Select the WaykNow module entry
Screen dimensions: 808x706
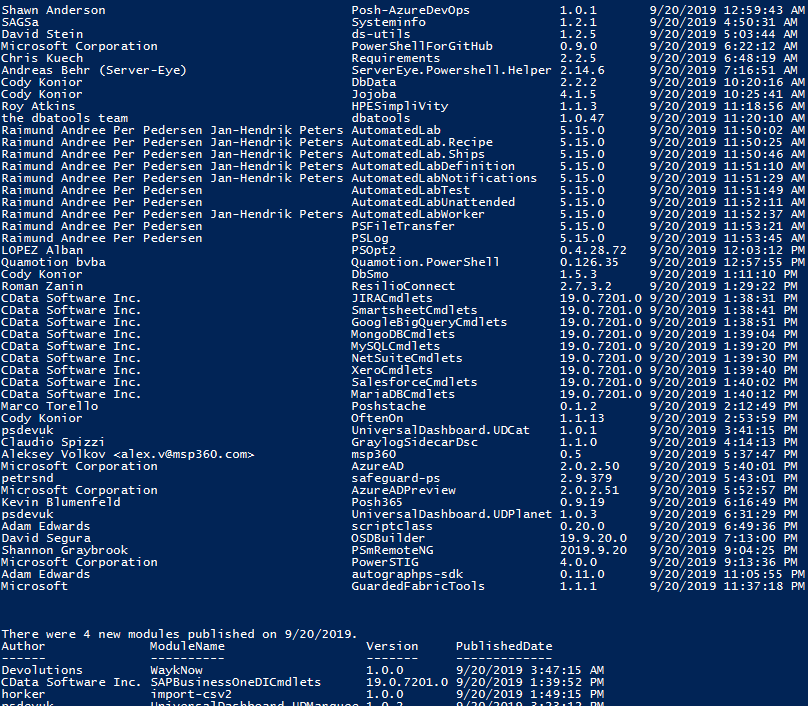(176, 670)
